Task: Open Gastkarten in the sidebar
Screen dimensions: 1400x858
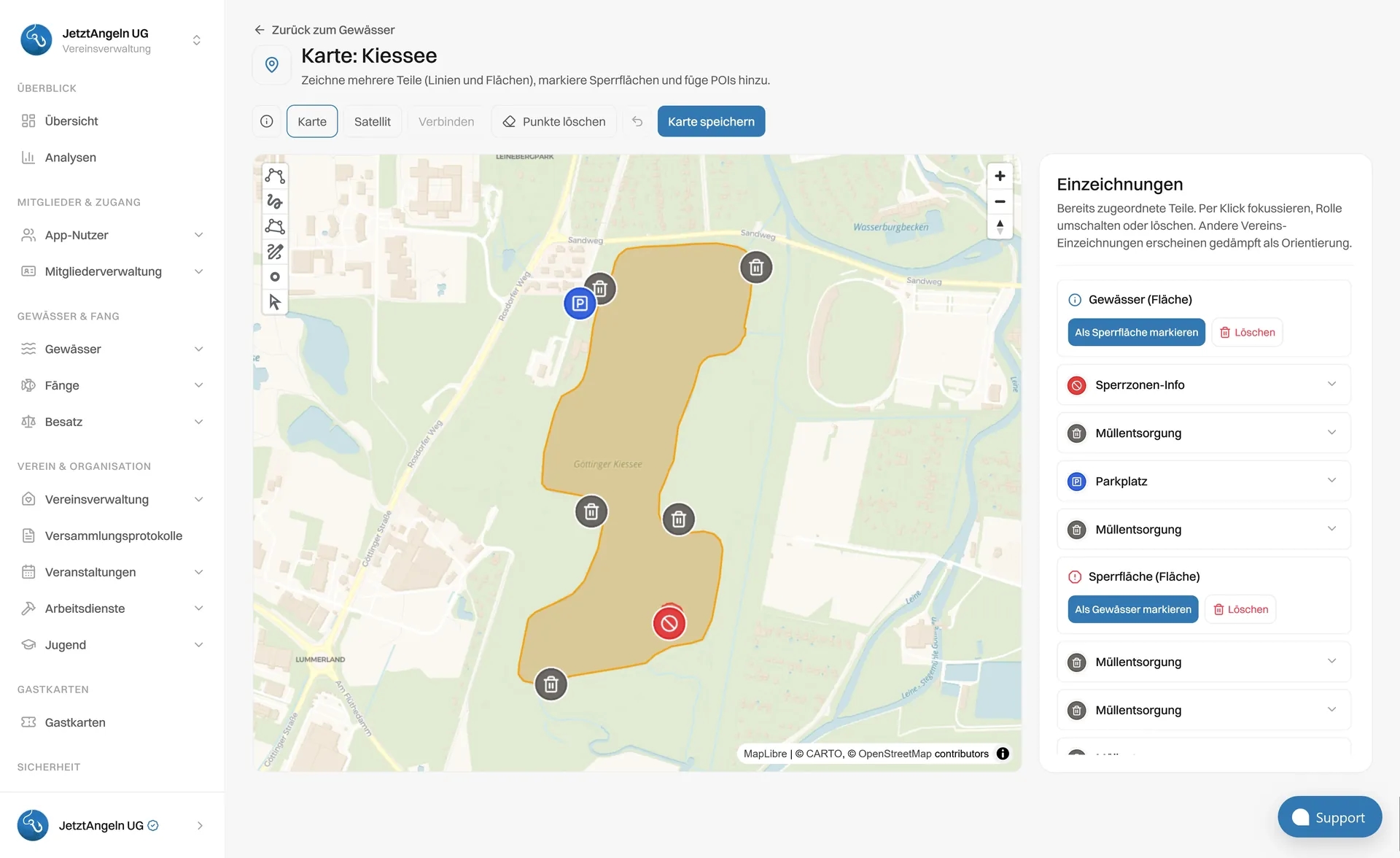Action: (112, 722)
